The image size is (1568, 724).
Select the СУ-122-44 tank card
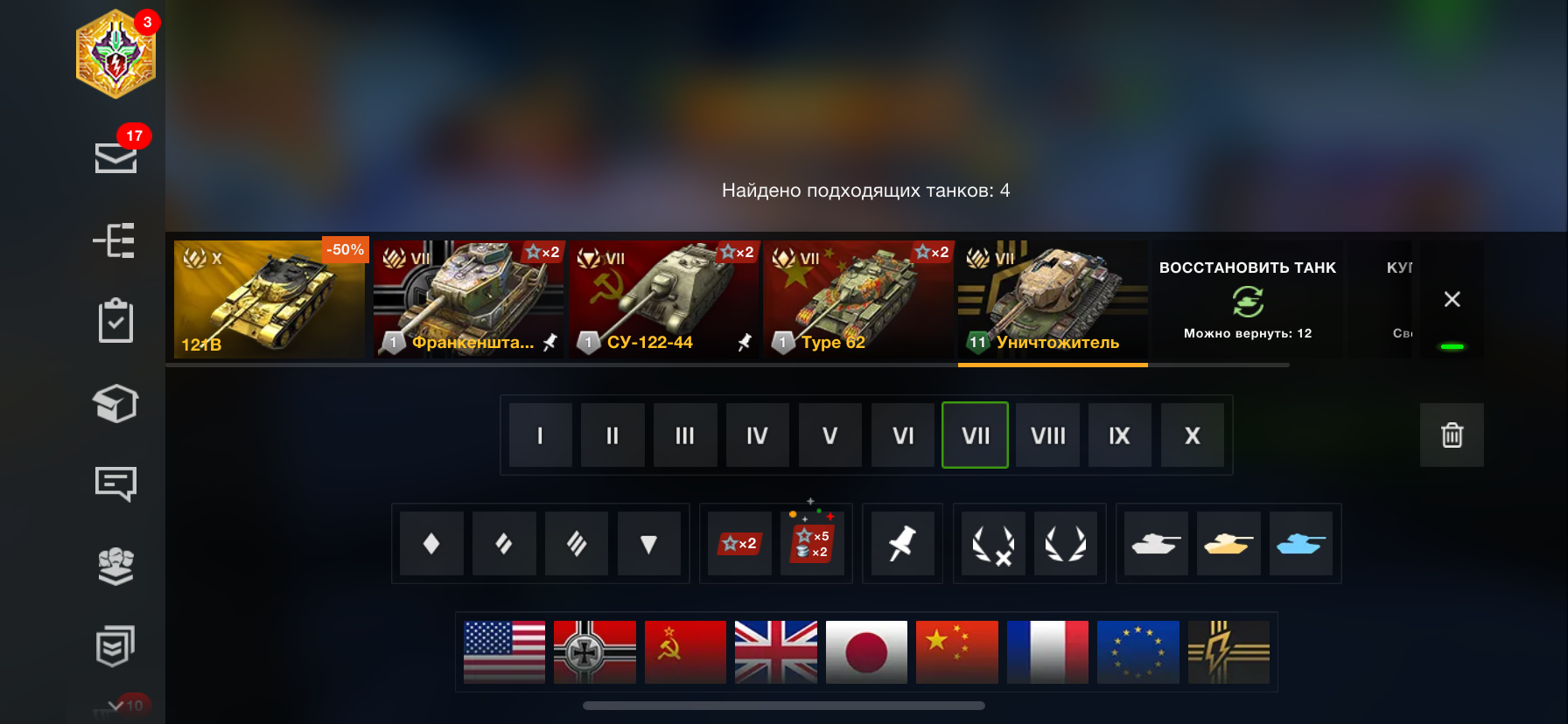664,299
